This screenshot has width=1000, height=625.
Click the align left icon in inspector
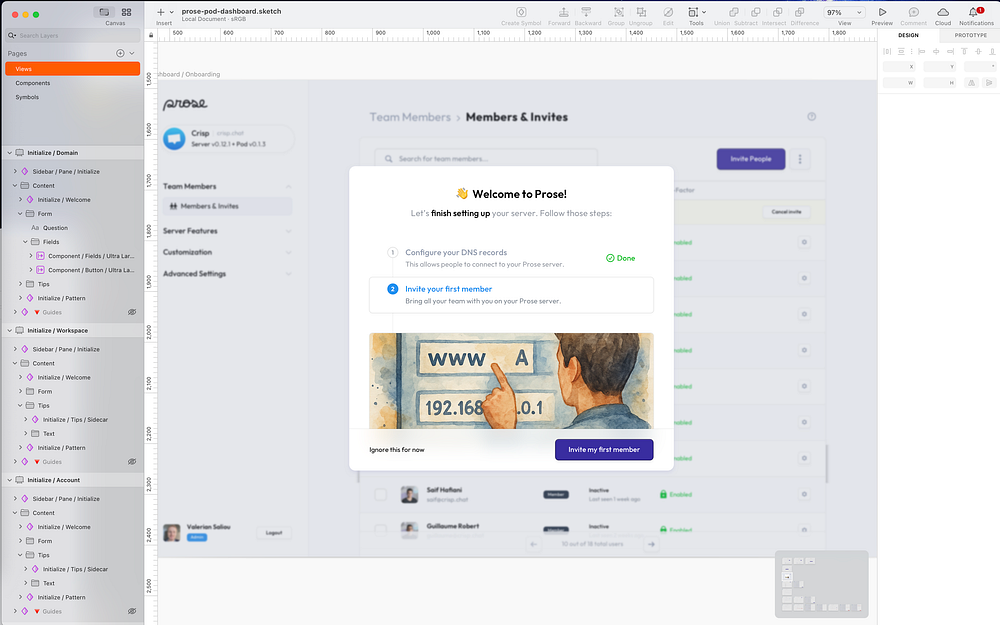tap(922, 51)
